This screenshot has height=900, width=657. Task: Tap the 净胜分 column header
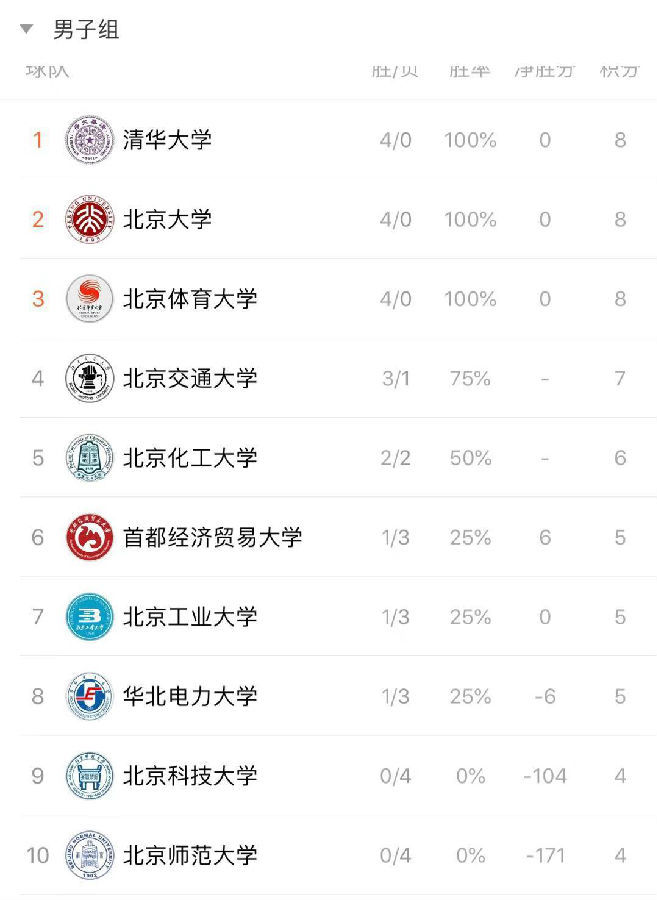tap(545, 71)
